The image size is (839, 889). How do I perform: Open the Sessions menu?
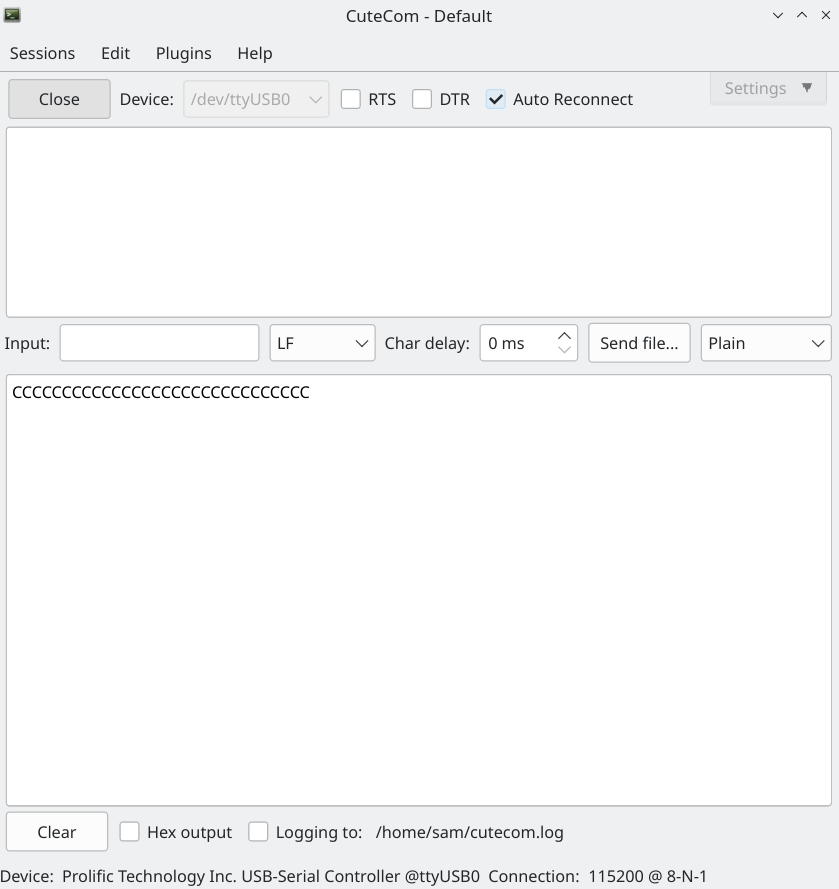coord(43,53)
